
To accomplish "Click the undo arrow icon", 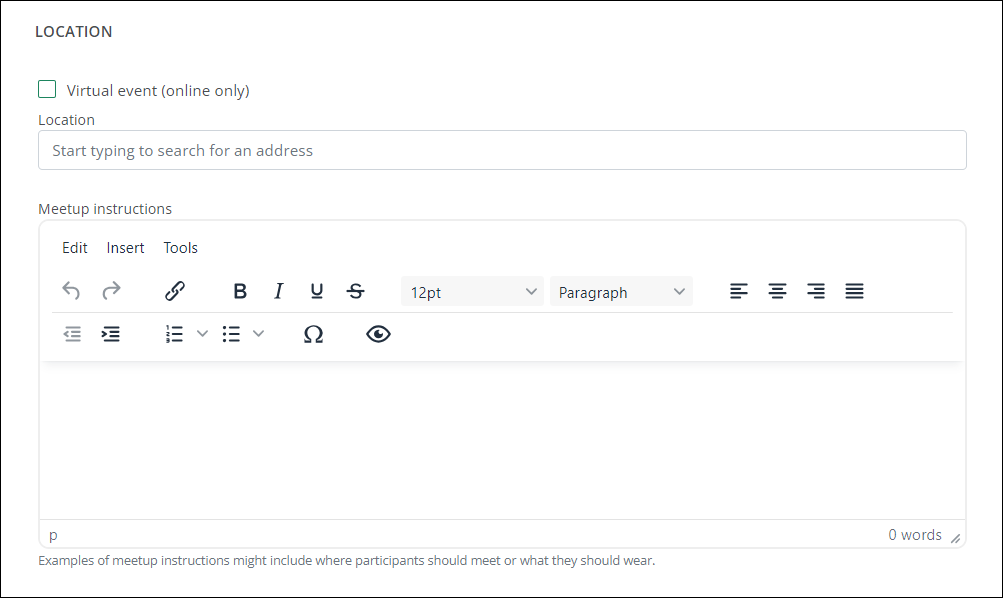I will 71,291.
